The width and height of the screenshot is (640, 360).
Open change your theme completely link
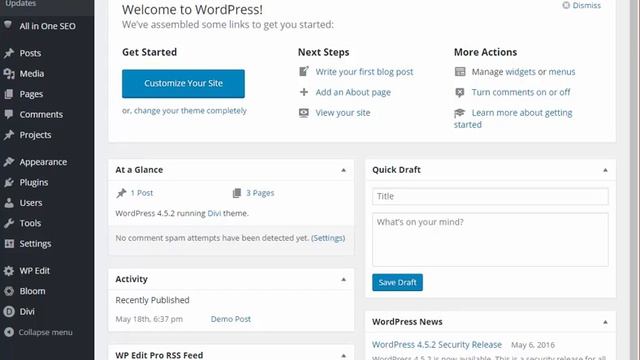(190, 111)
